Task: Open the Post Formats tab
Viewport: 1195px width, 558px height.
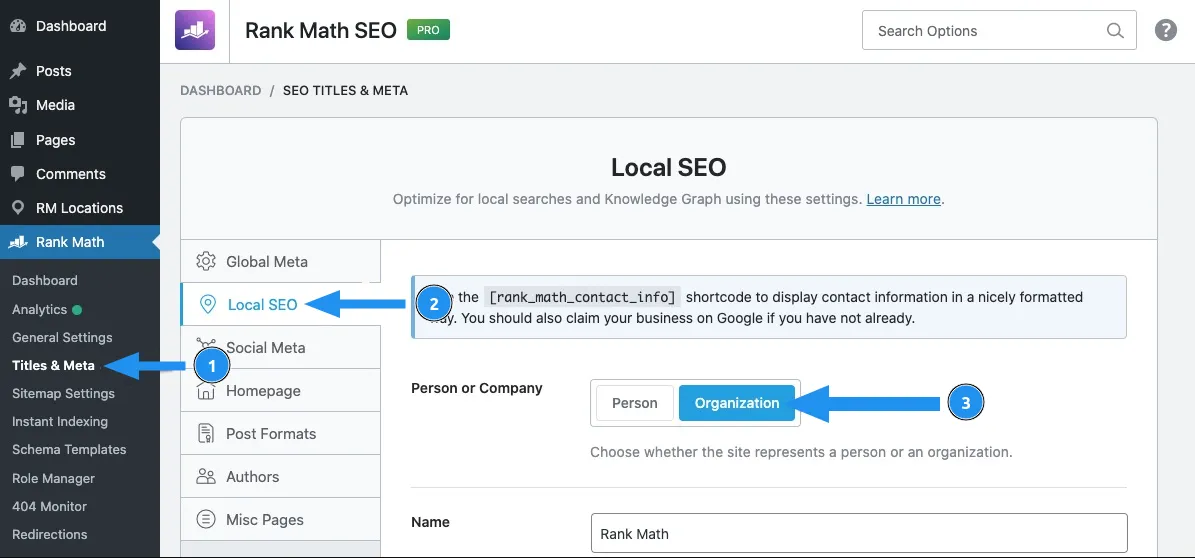Action: click(280, 434)
